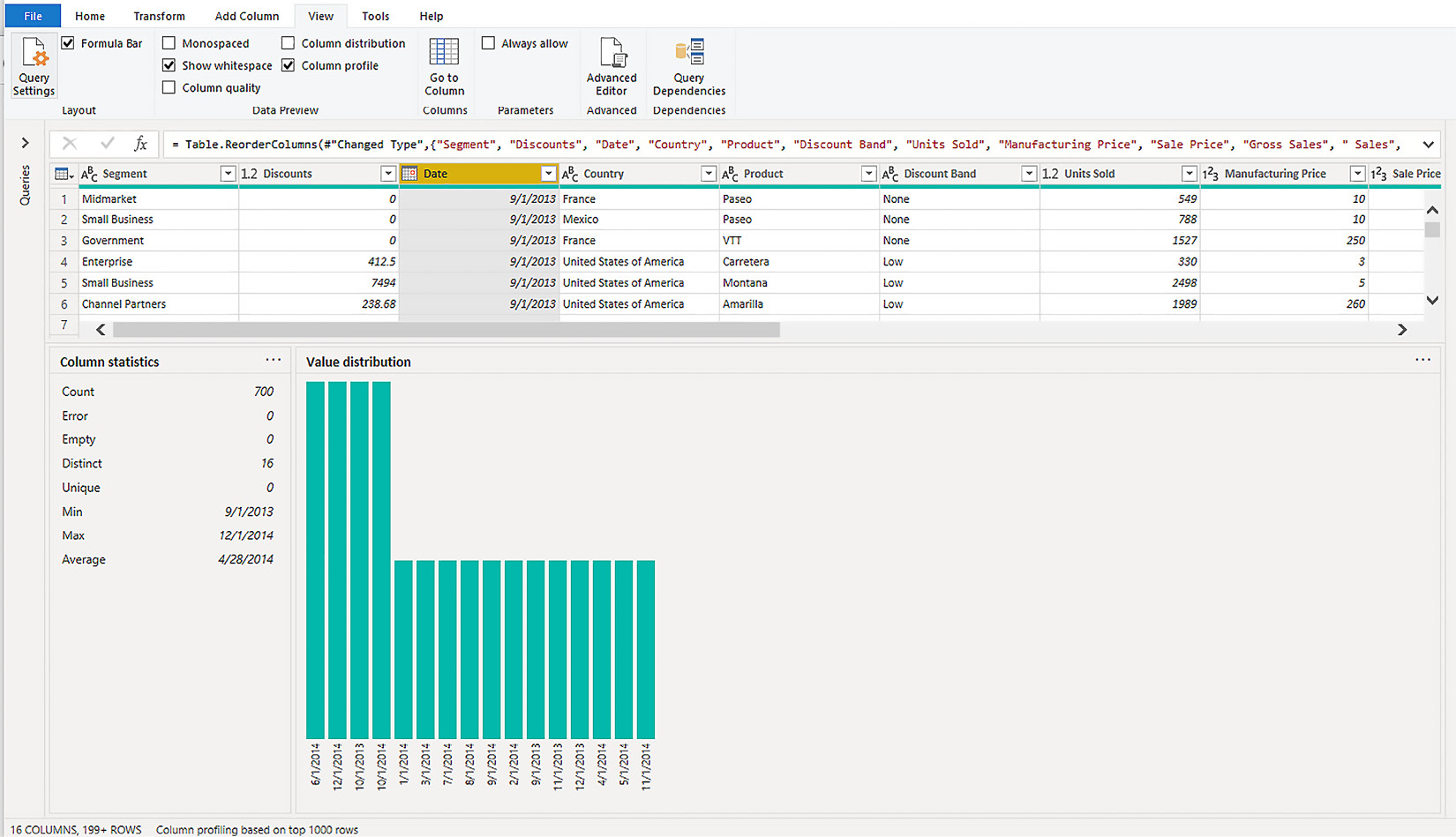Screen dimensions: 1456x837
Task: Open the Date column filter dropdown
Action: pos(548,174)
